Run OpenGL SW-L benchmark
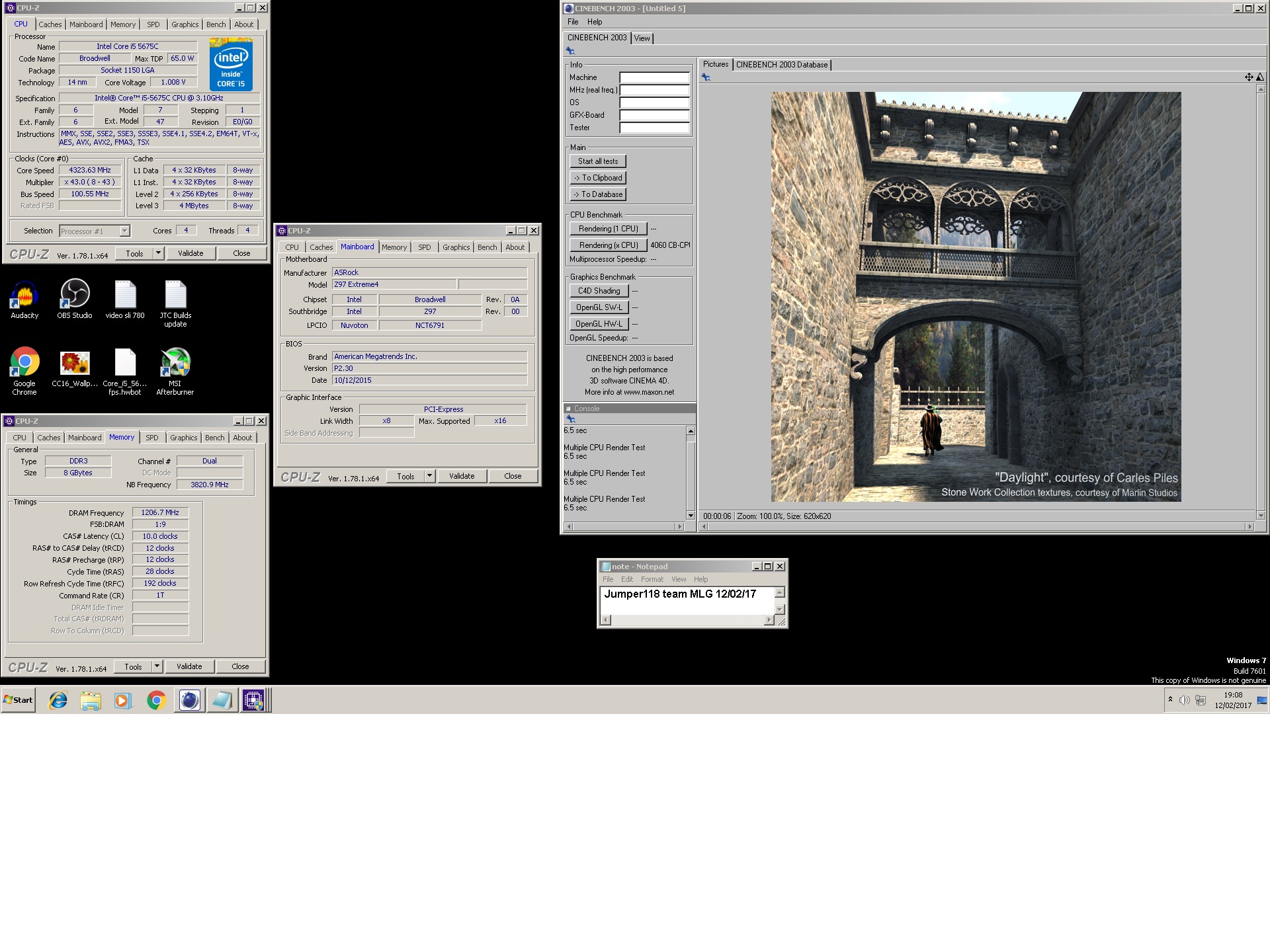The width and height of the screenshot is (1270, 952). coord(598,307)
